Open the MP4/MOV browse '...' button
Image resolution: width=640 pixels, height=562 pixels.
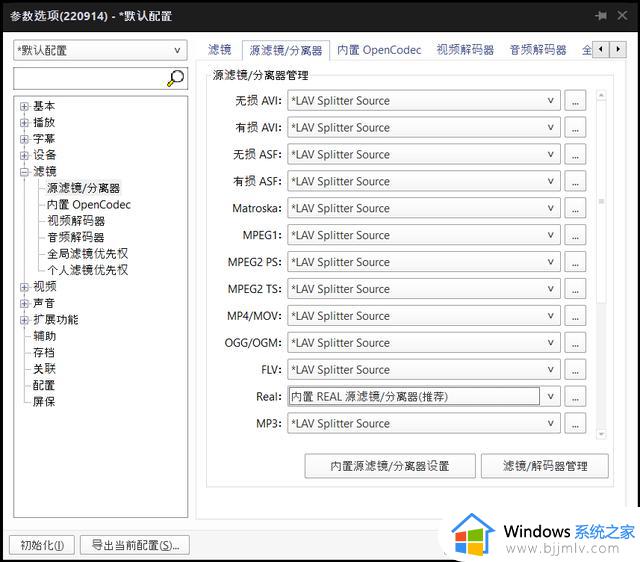point(575,316)
